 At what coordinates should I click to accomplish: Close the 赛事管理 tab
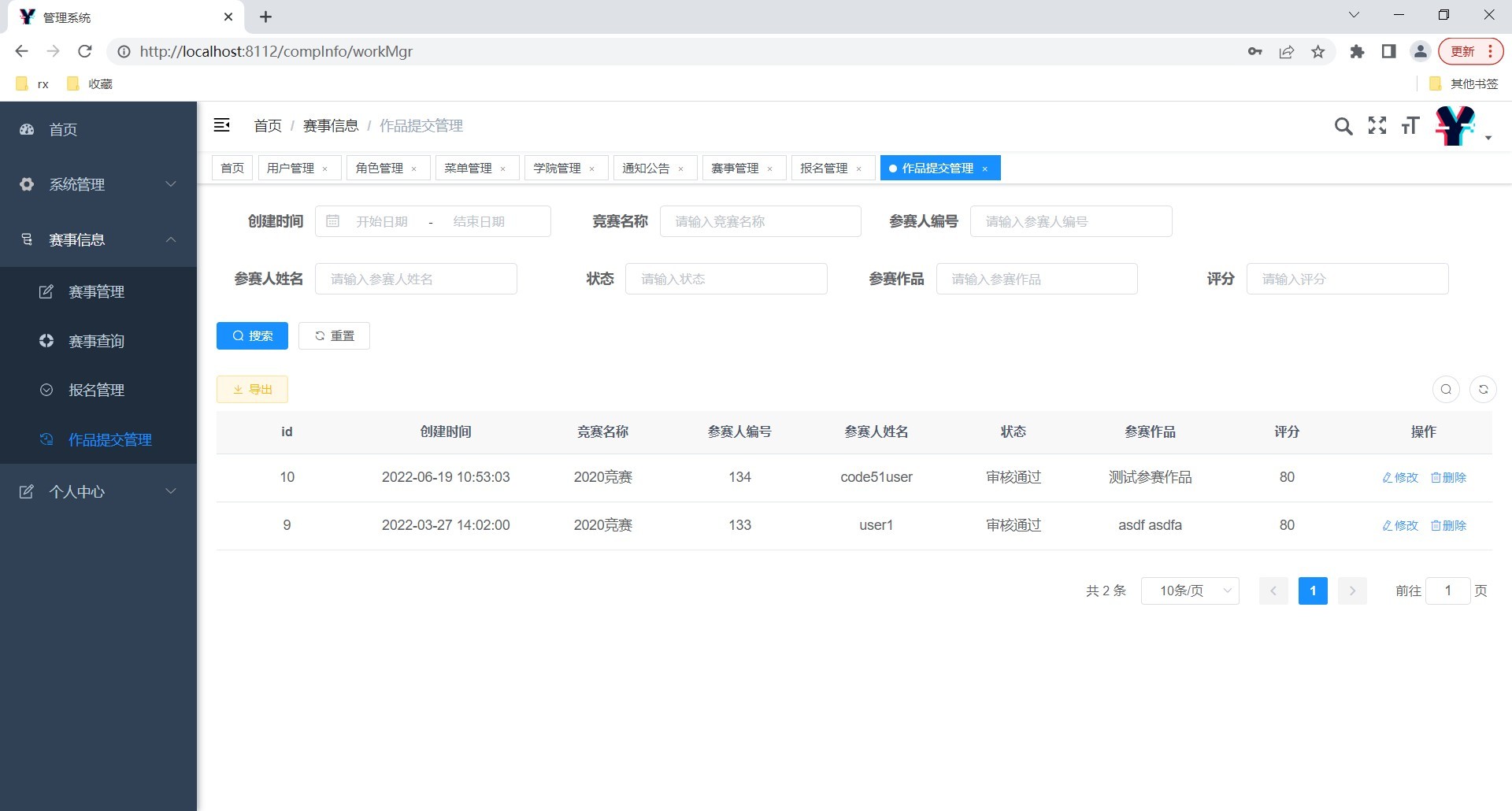770,168
